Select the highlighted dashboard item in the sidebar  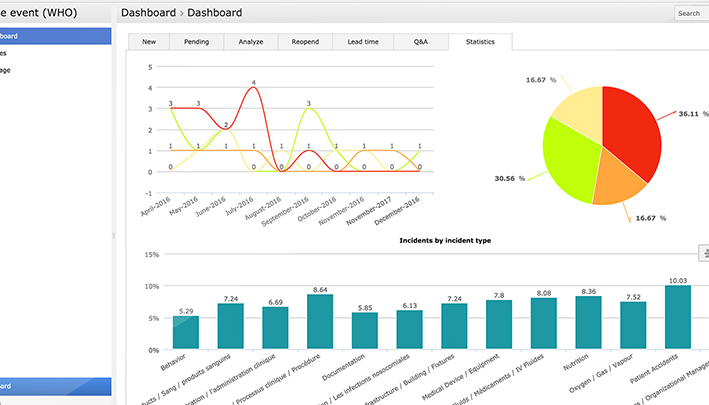(55, 36)
